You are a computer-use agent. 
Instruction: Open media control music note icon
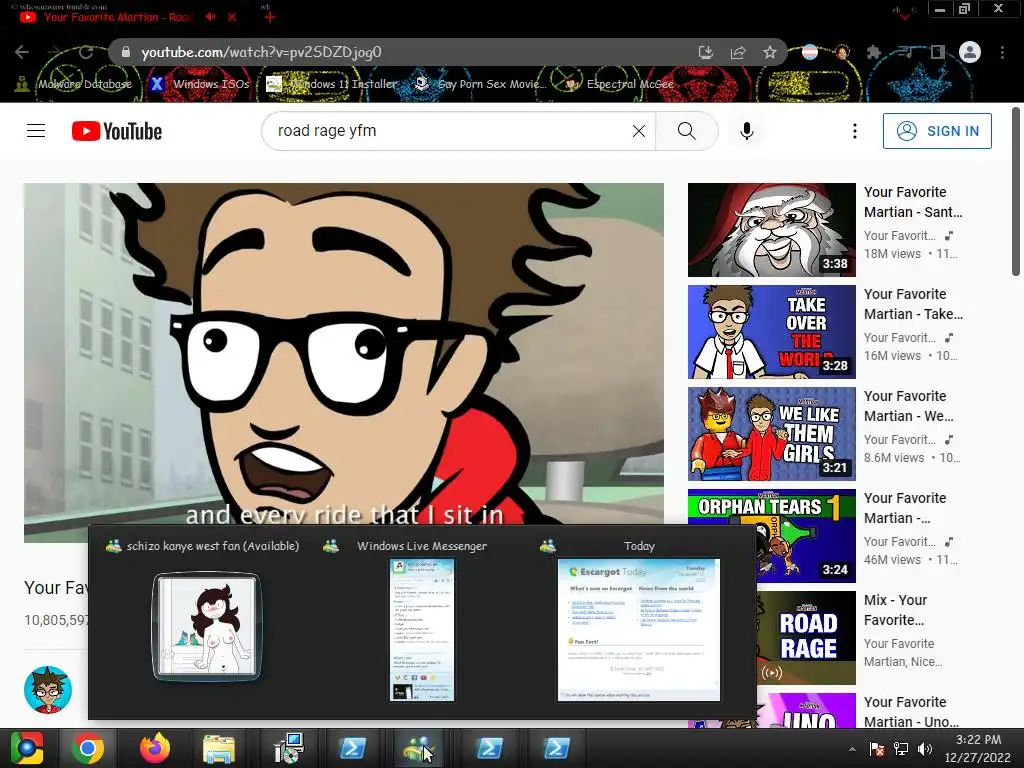[906, 52]
